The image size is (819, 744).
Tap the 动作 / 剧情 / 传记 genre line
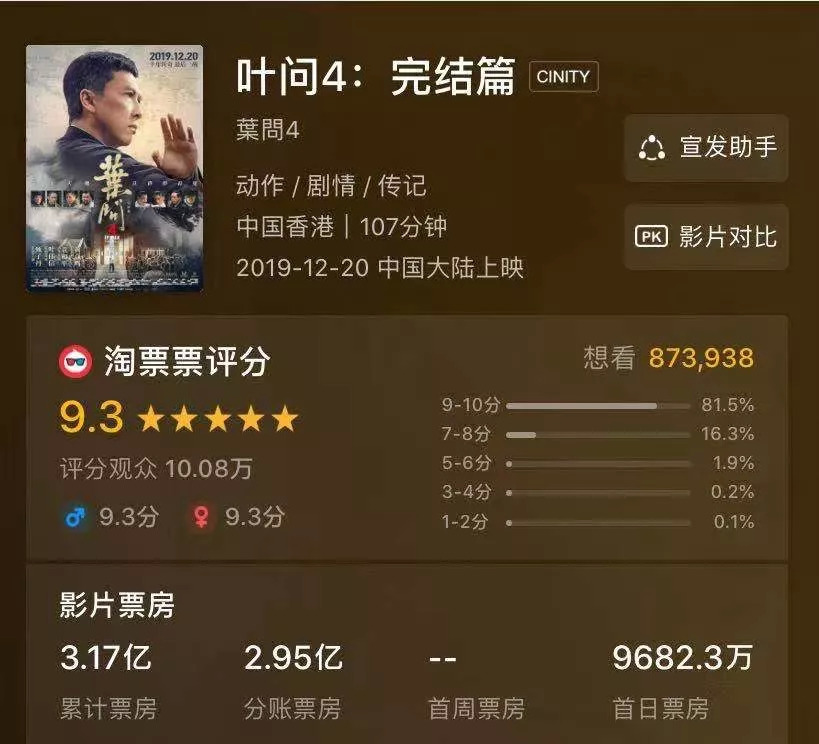[x=331, y=186]
